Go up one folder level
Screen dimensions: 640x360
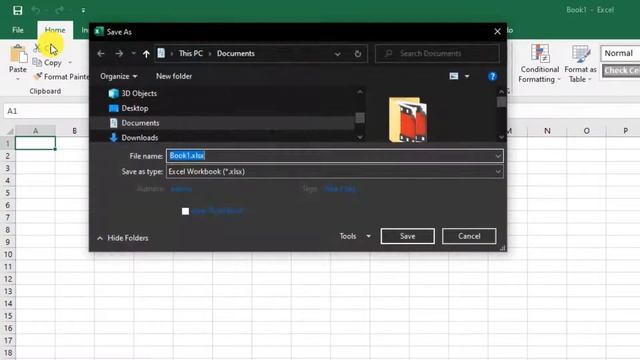point(146,53)
